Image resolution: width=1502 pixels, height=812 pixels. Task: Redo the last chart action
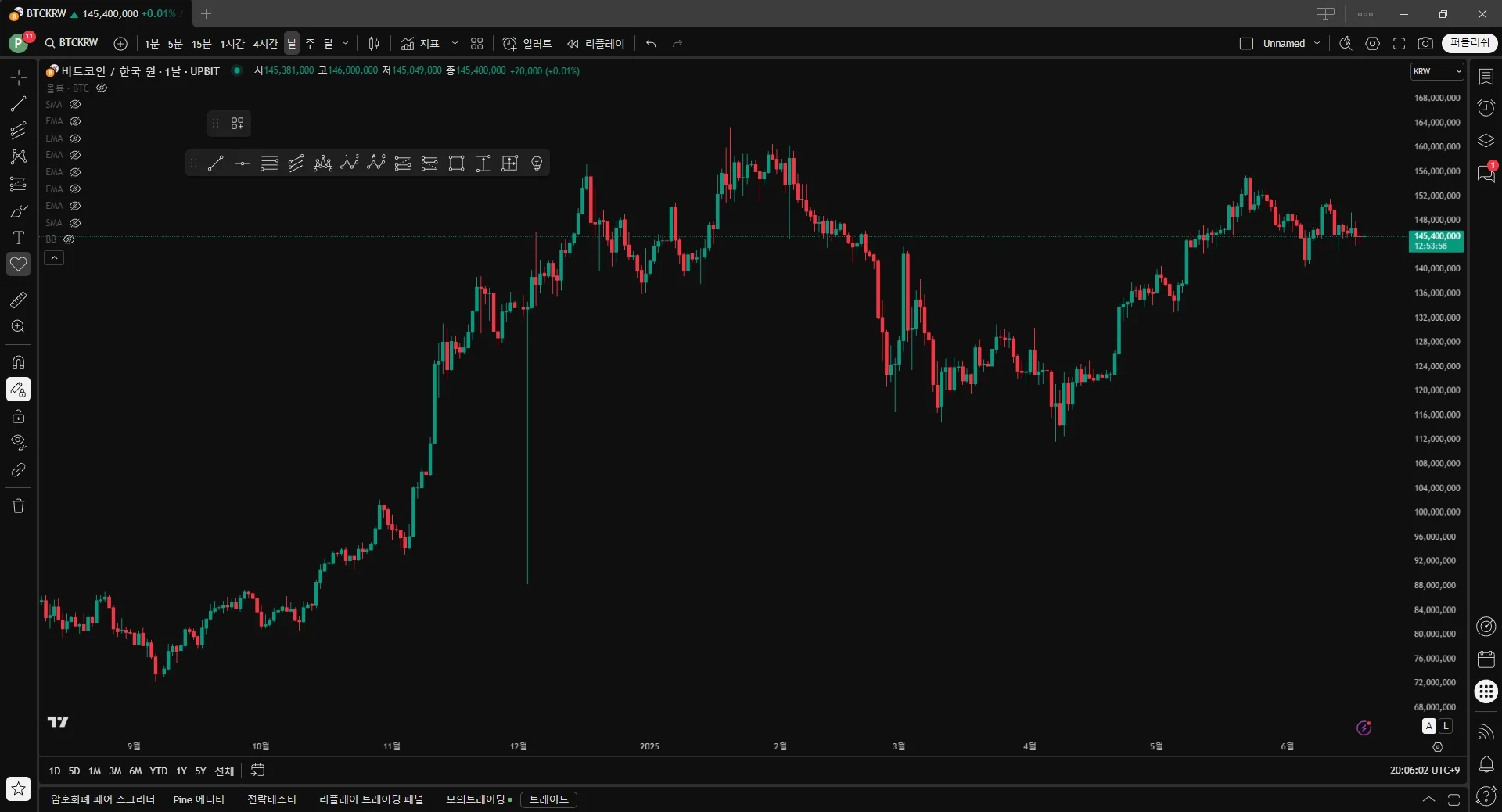[677, 44]
